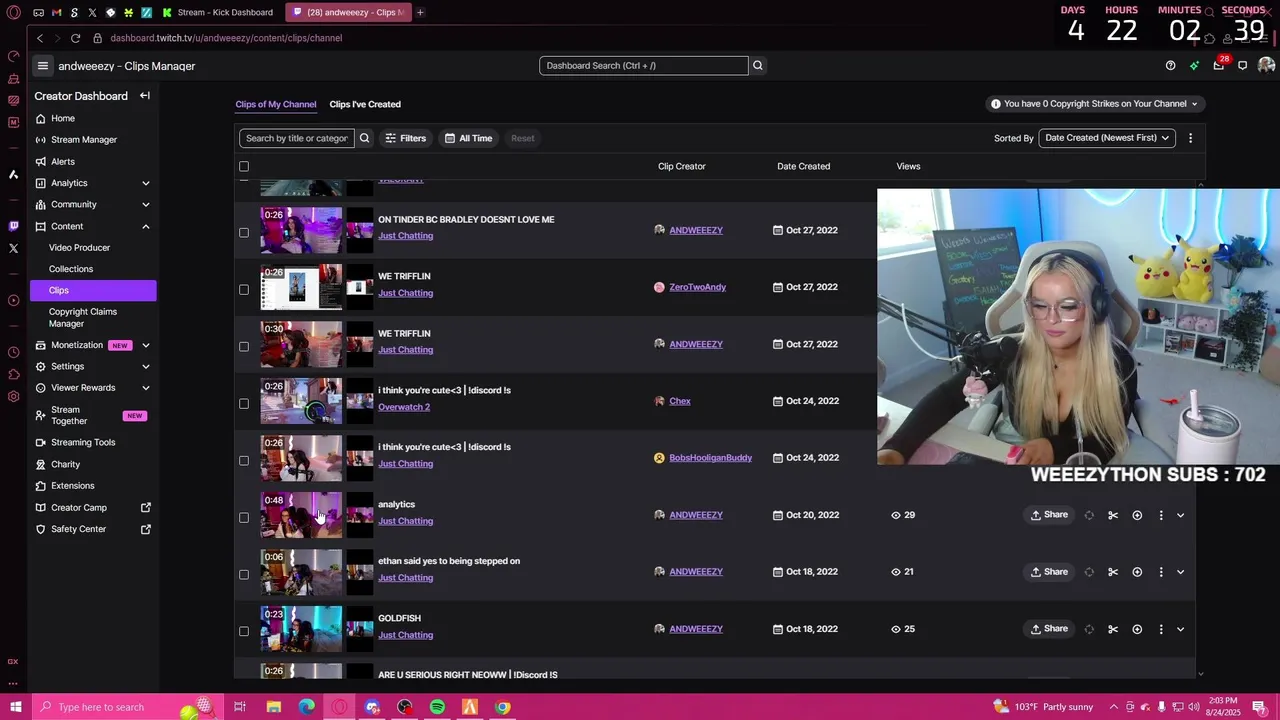Open the hamburger menu beside Clips Manager title
The height and width of the screenshot is (720, 1280).
(42, 66)
